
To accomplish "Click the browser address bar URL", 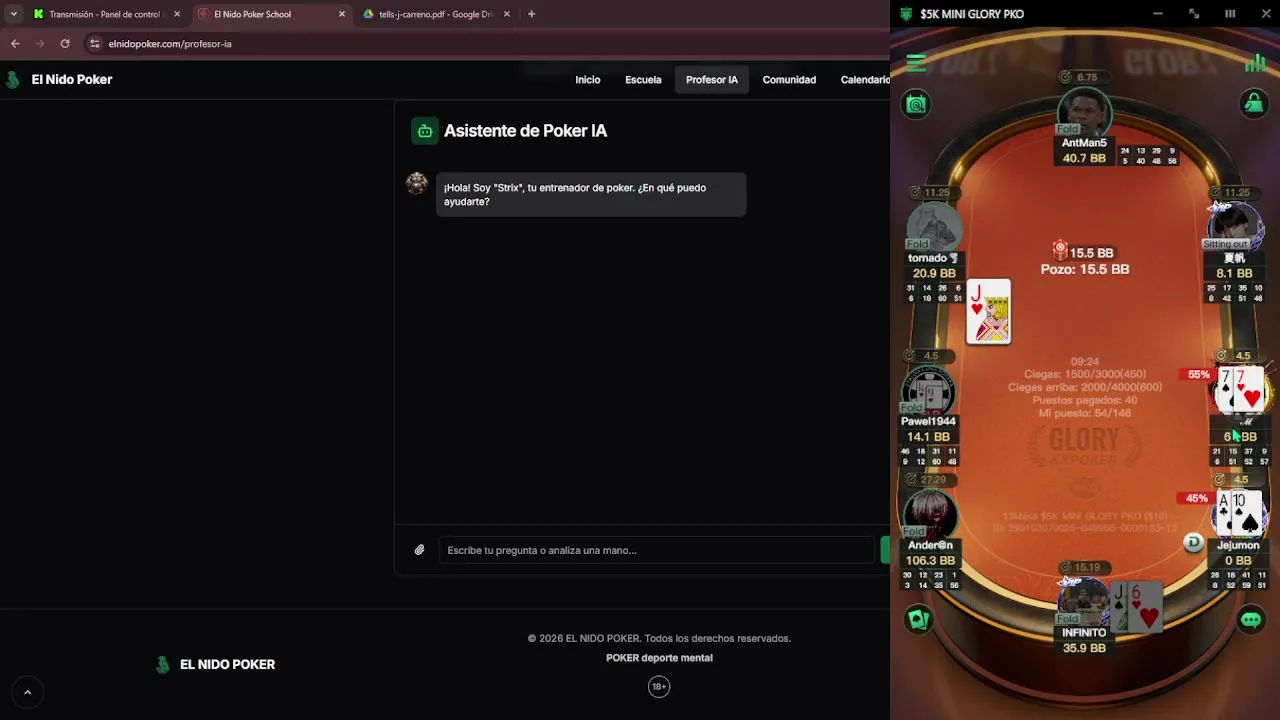I will pos(170,44).
